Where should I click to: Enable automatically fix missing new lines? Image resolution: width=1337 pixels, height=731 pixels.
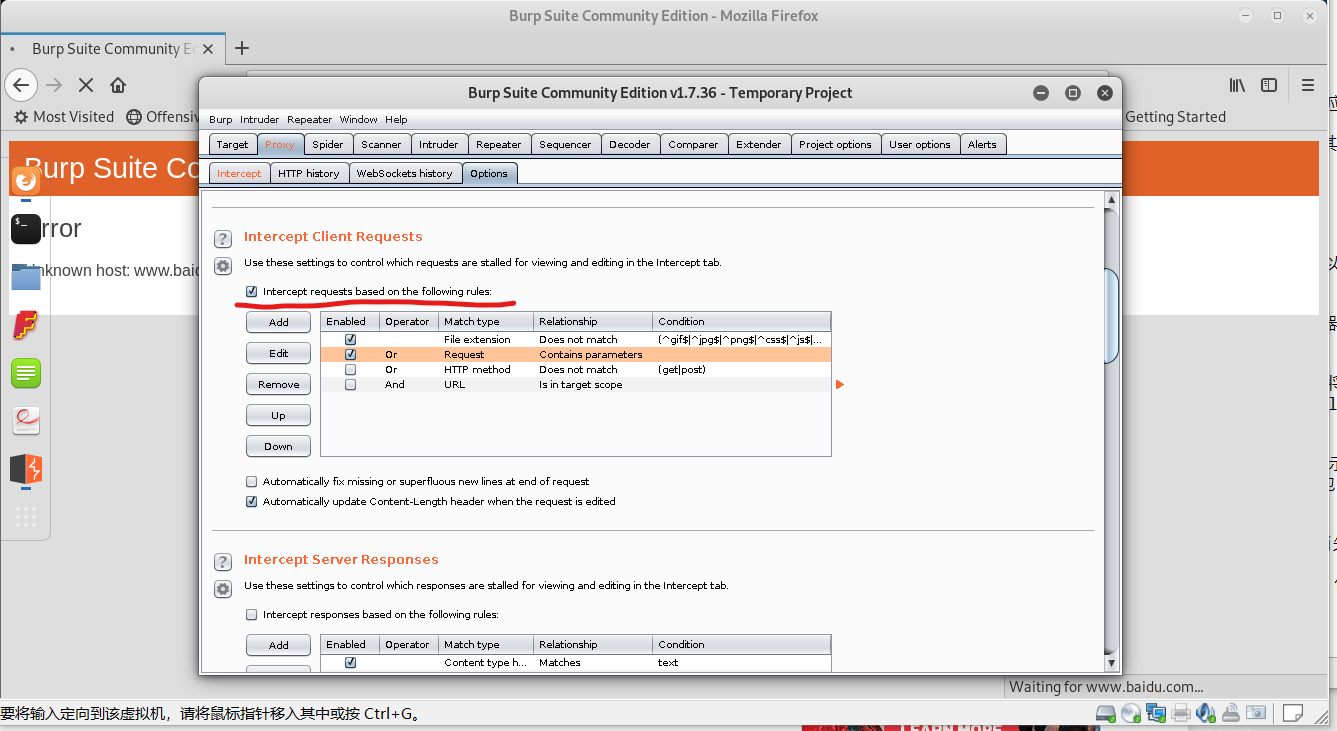click(252, 481)
